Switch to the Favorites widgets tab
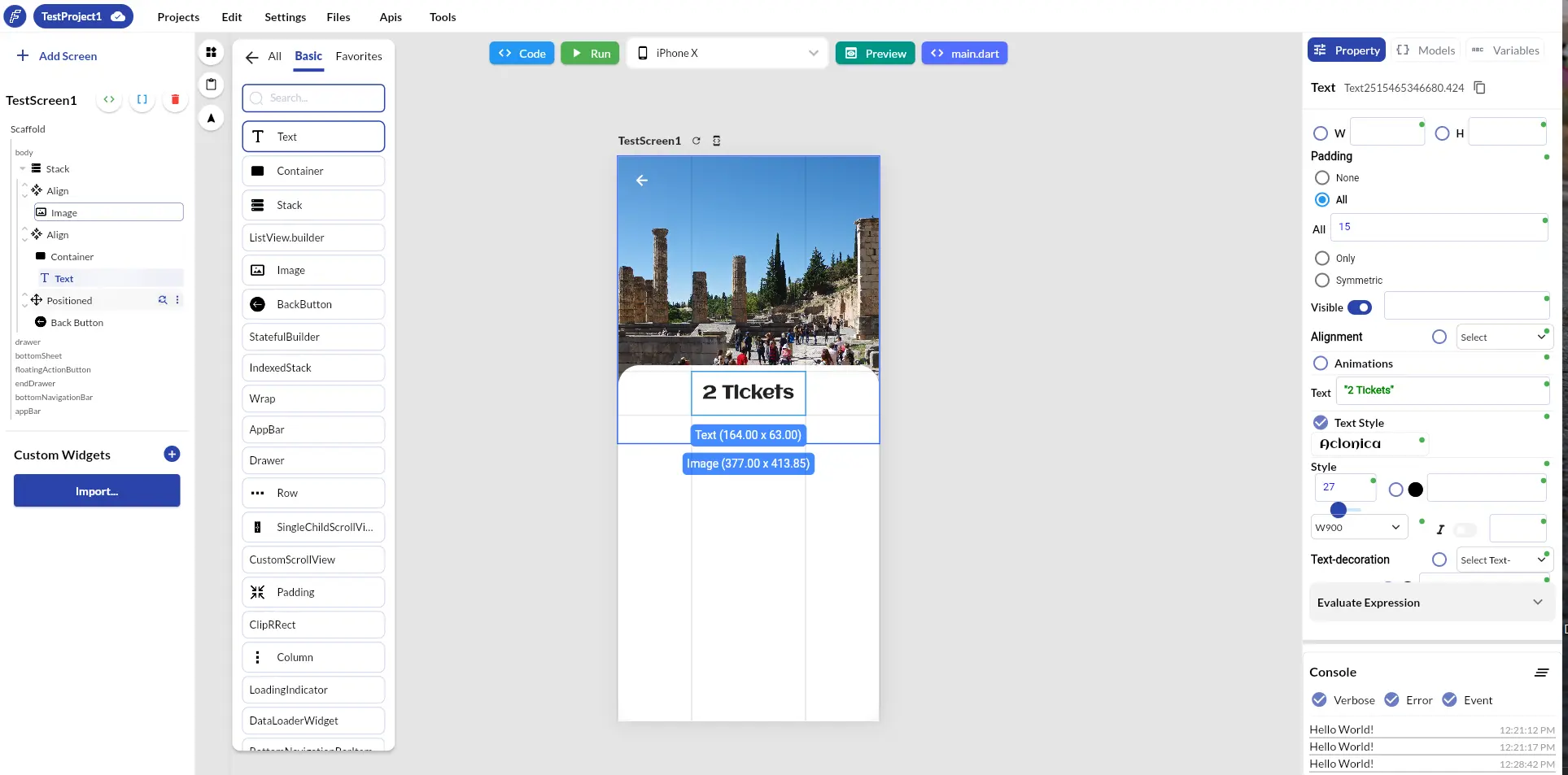 [359, 56]
